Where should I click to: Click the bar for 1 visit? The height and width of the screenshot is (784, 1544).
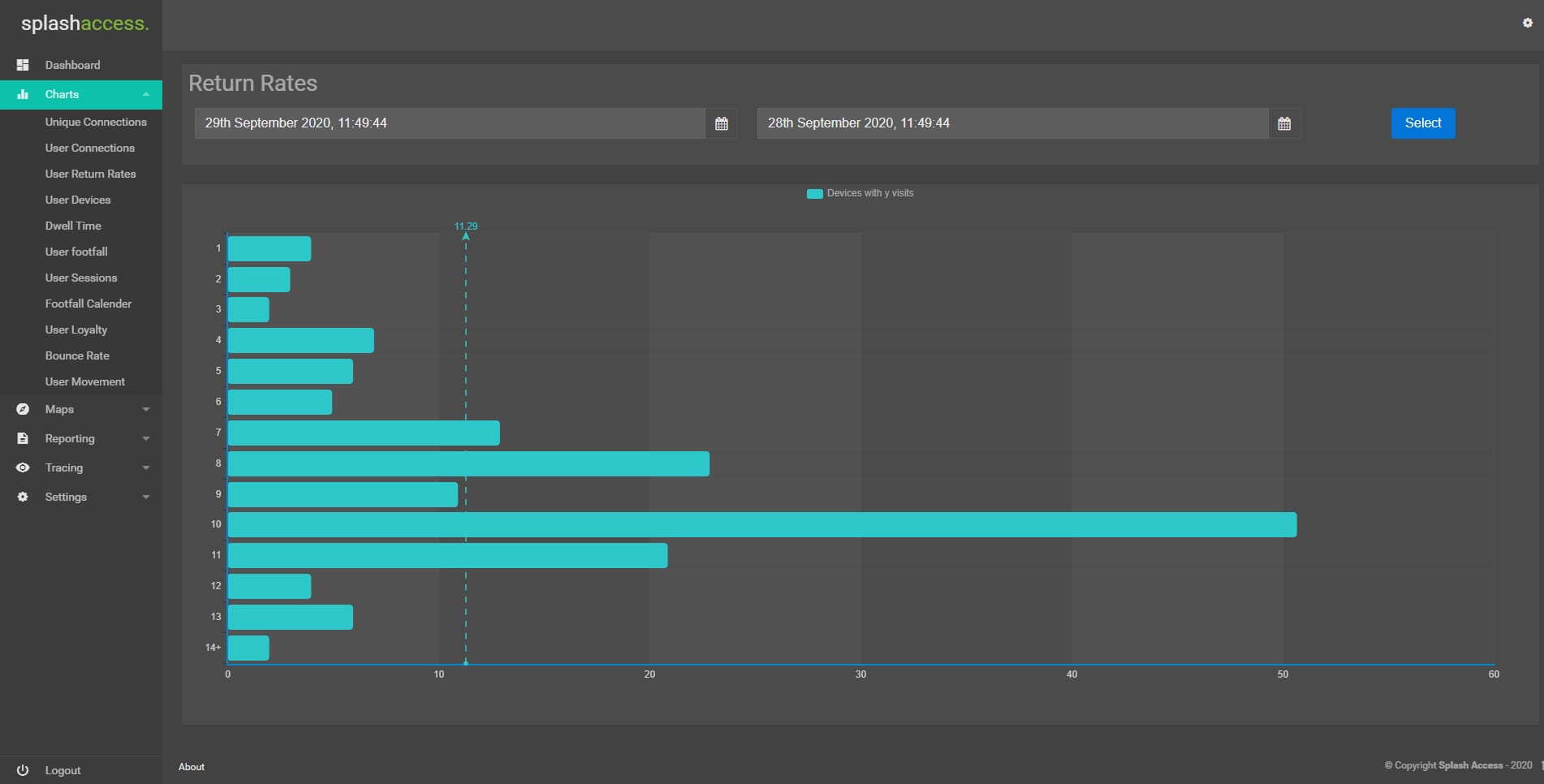point(270,248)
